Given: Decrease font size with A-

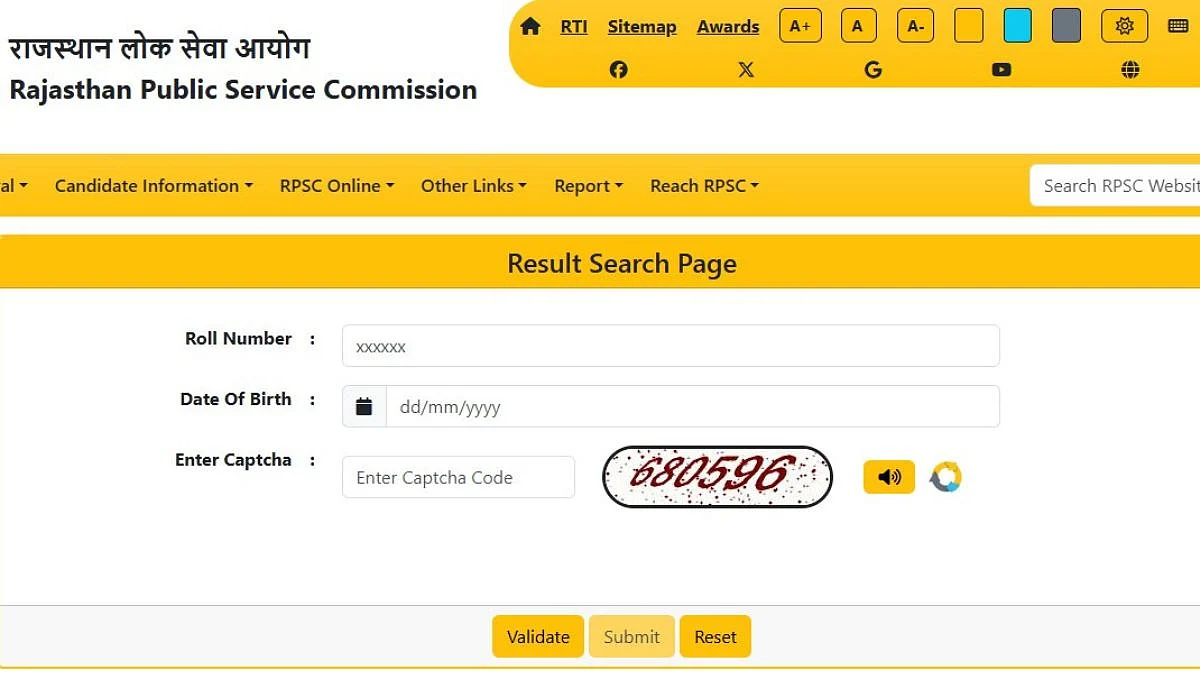Looking at the screenshot, I should pyautogui.click(x=915, y=26).
